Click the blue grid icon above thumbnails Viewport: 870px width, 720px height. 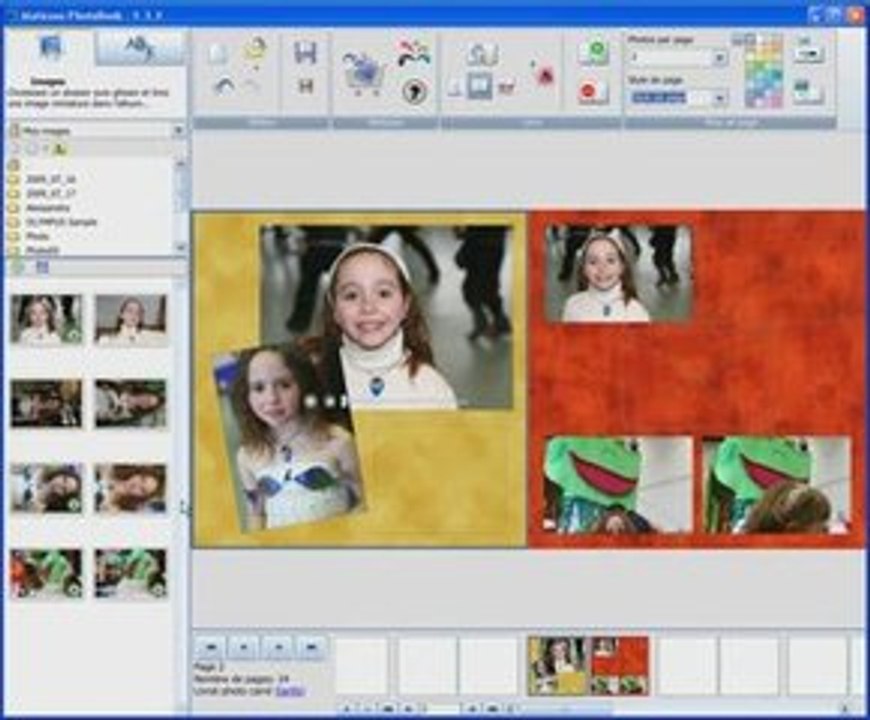click(x=42, y=267)
